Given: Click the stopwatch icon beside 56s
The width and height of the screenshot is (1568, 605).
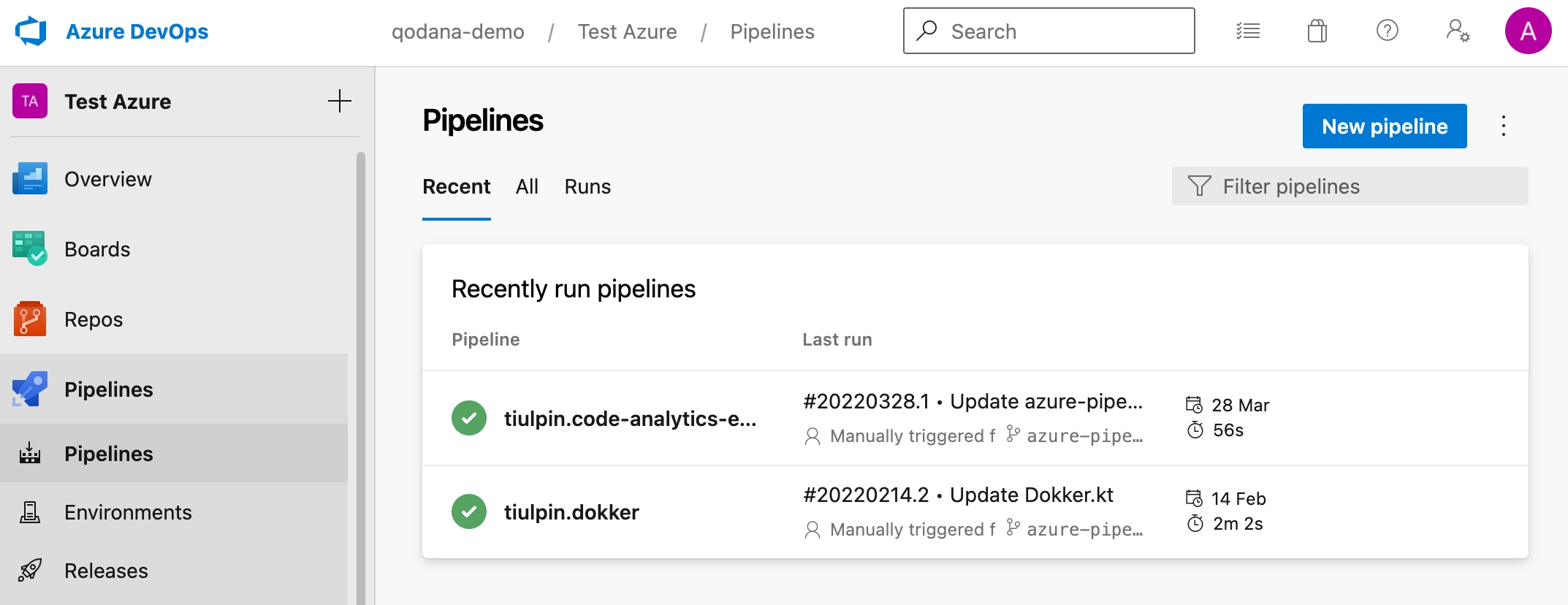Looking at the screenshot, I should (1195, 430).
